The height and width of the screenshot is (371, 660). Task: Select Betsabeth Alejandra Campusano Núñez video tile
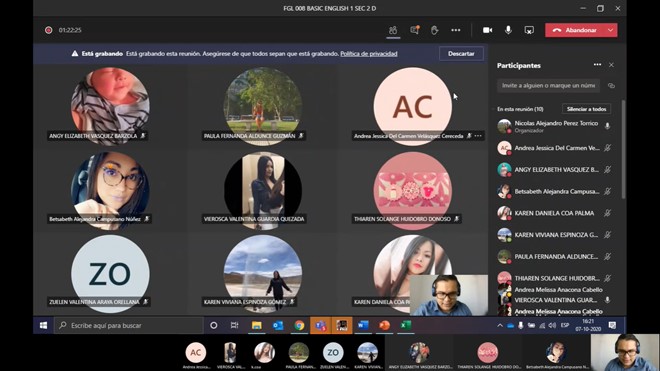[x=110, y=190]
